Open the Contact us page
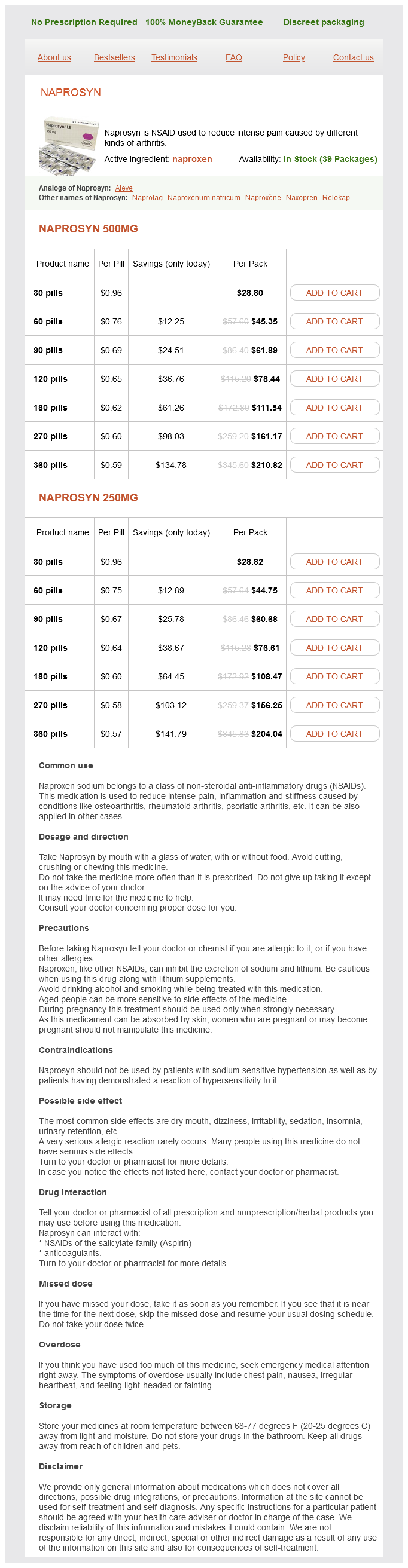408x1568 pixels. 353,57
